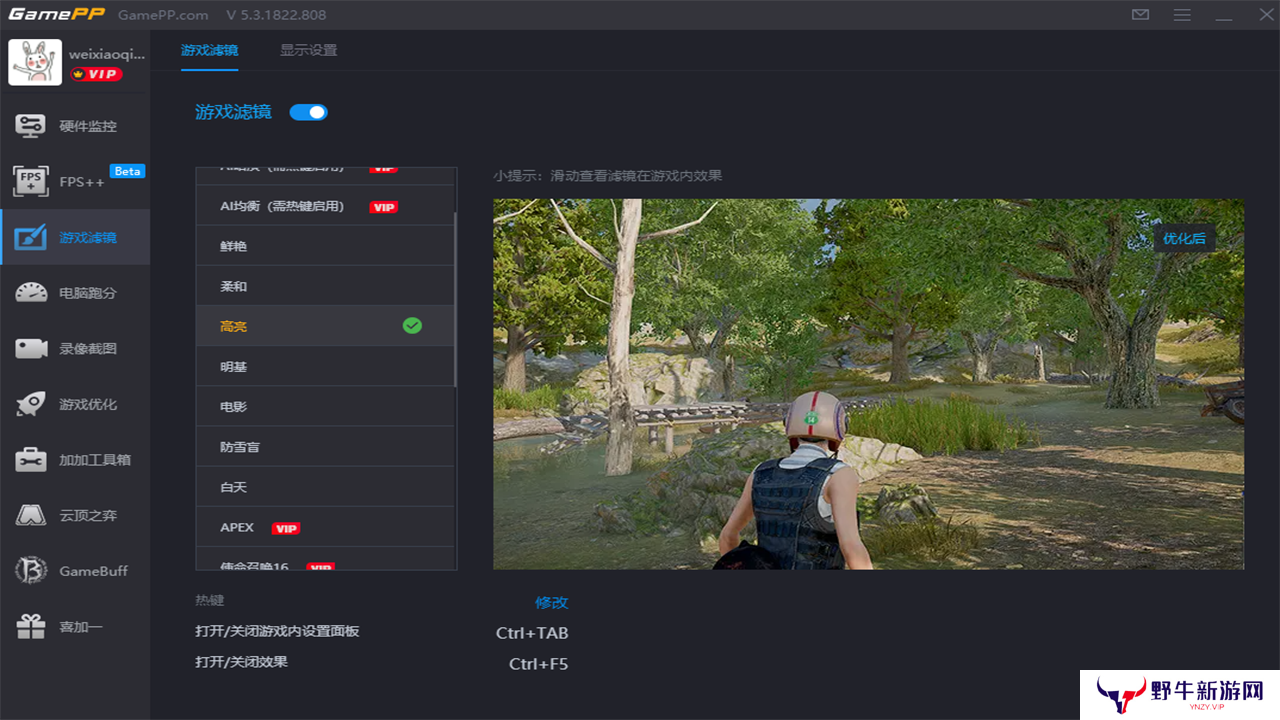The width and height of the screenshot is (1280, 720).
Task: Open the hamburger menu in title bar
Action: click(x=1182, y=15)
